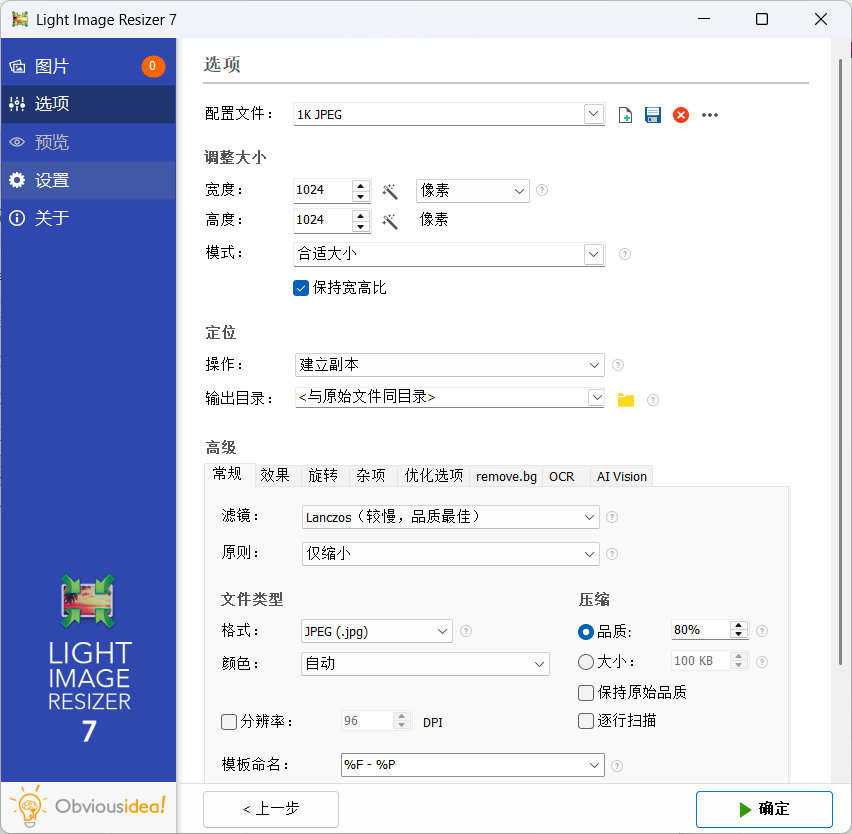Switch to the 旋转 tab
This screenshot has width=852, height=834.
tap(323, 476)
